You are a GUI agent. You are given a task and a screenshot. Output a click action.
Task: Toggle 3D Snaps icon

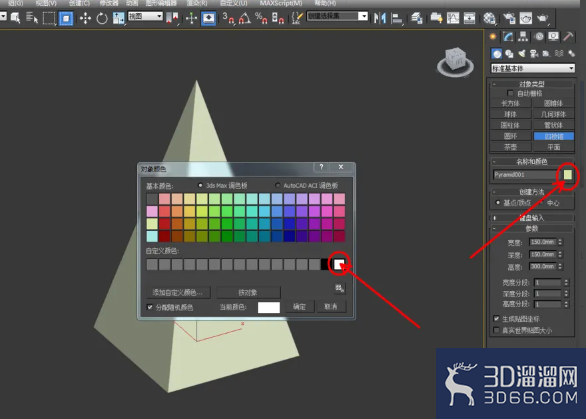click(228, 18)
